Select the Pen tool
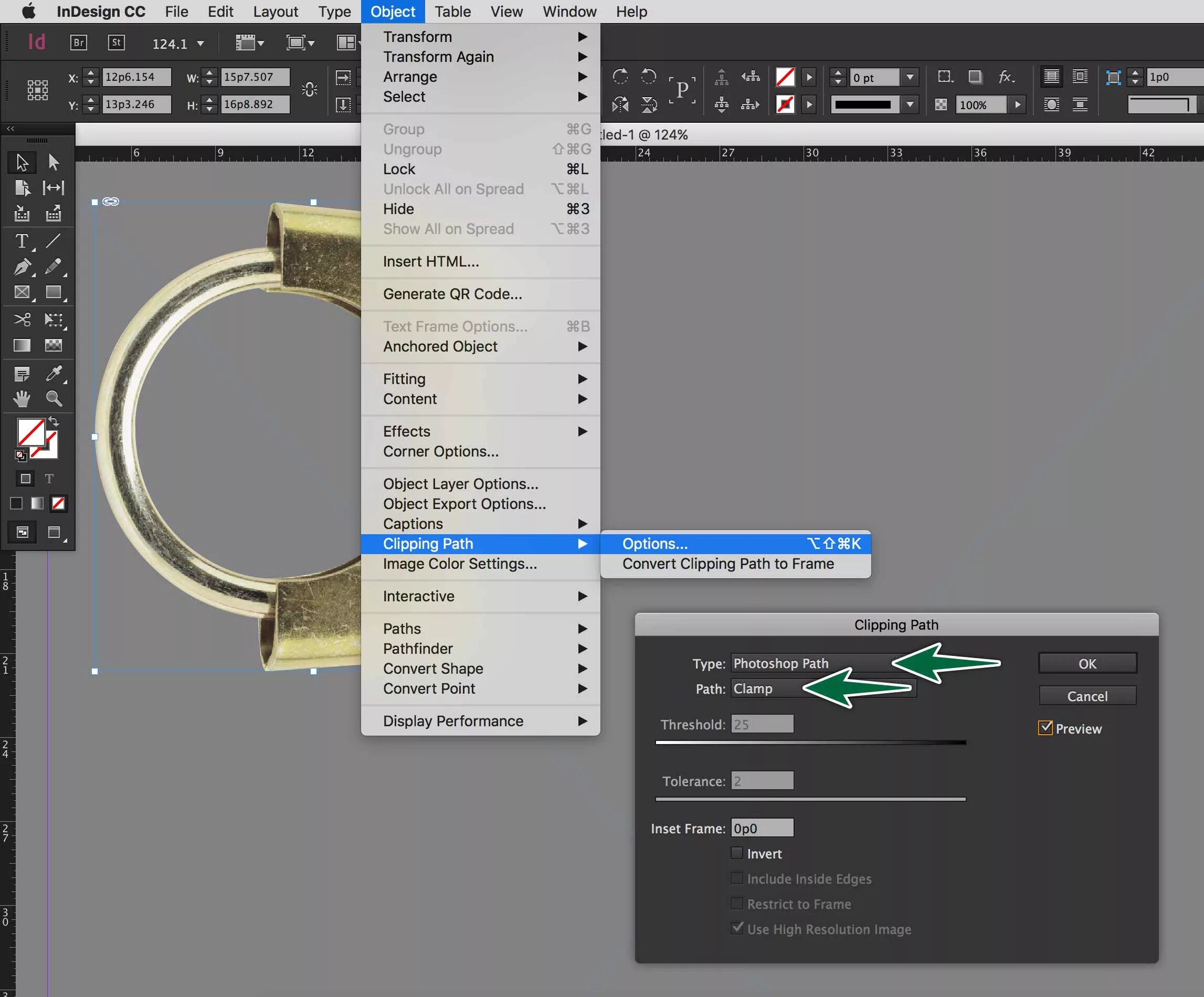The image size is (1204, 997). (x=22, y=267)
